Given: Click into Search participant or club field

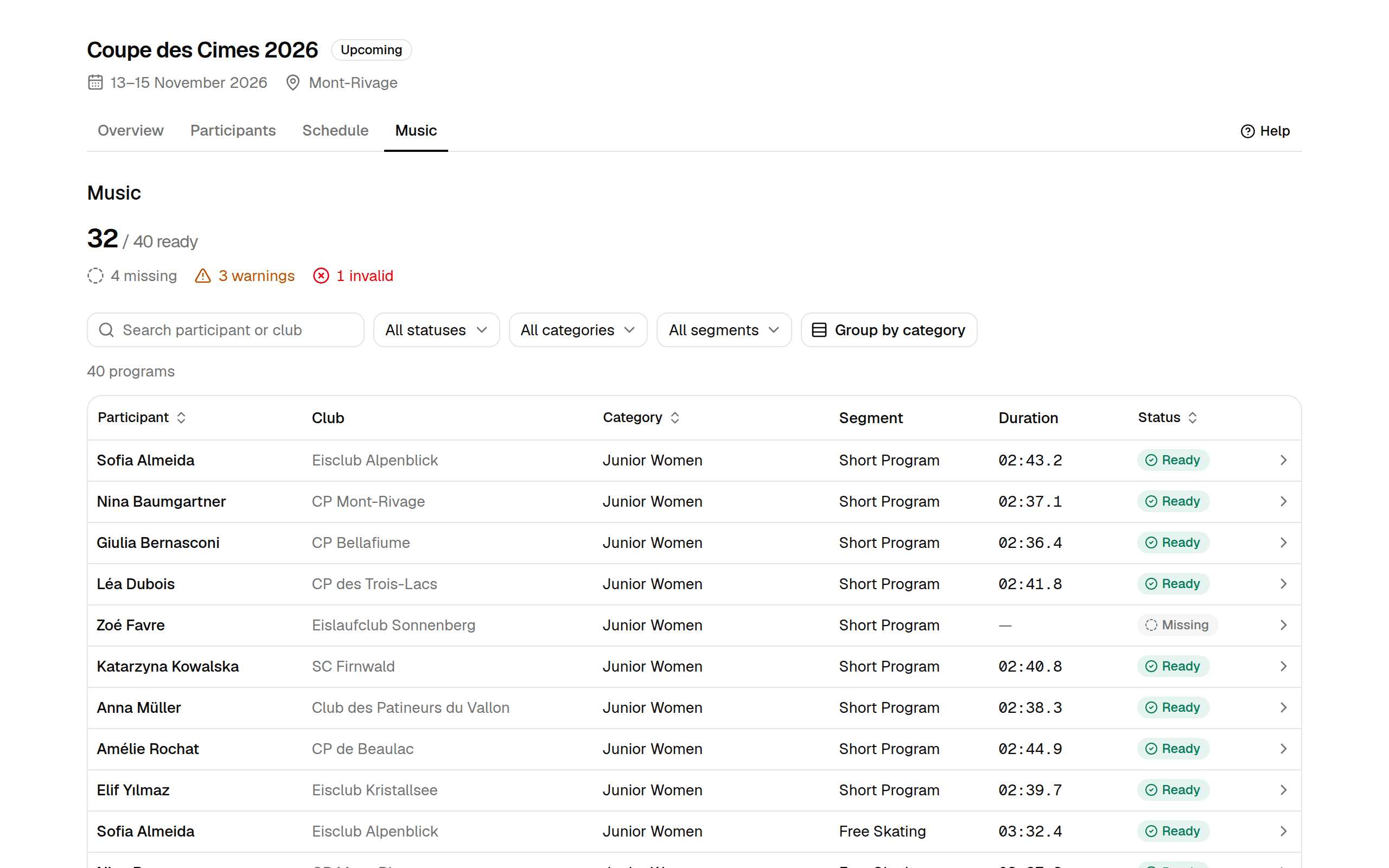Looking at the screenshot, I should point(226,330).
